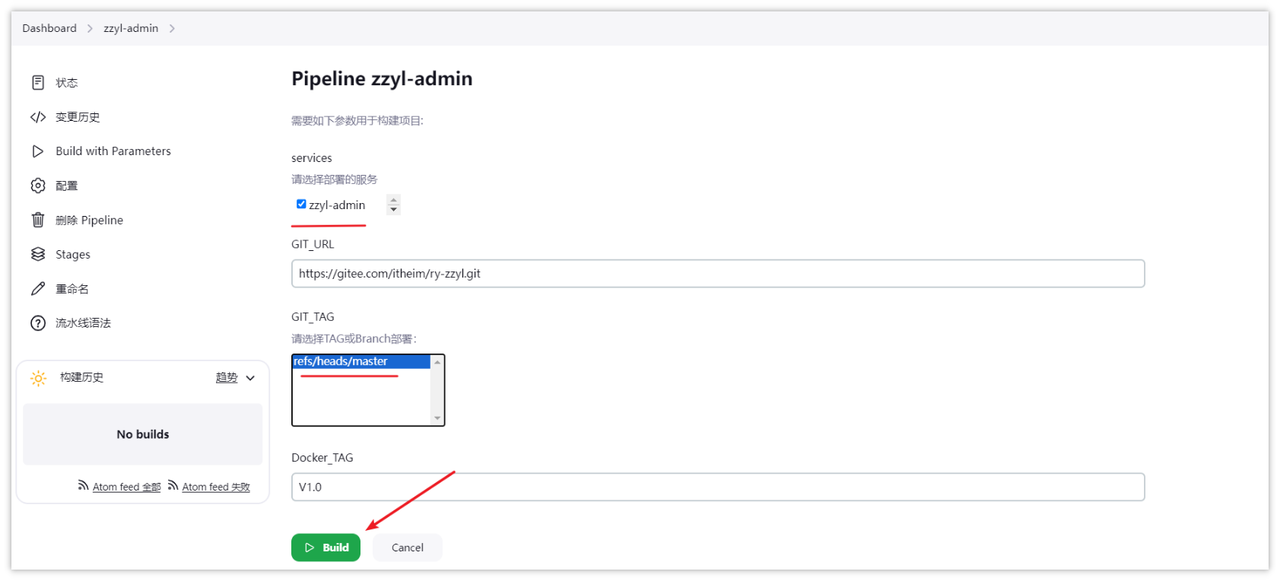Open the Stages layers icon
The image size is (1280, 581).
coord(38,254)
